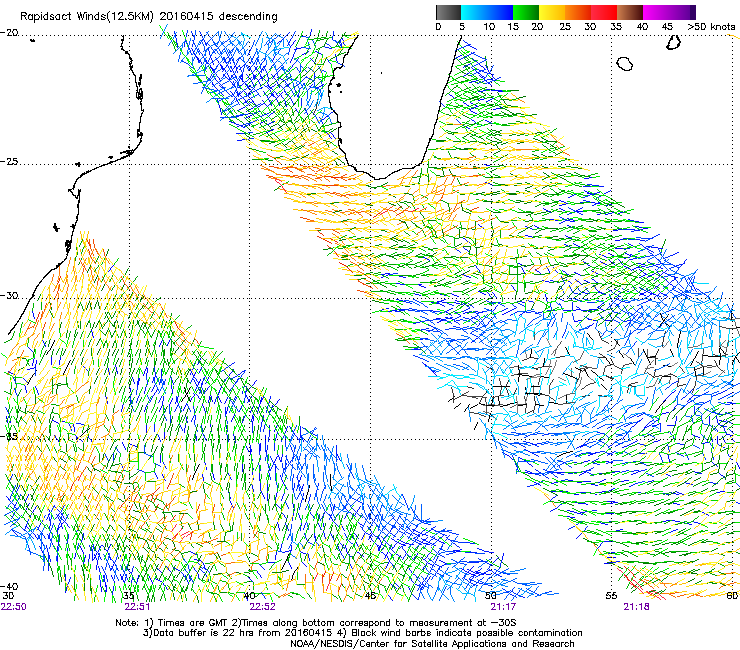
Task: Click the '10' legend scale label
Action: point(489,26)
